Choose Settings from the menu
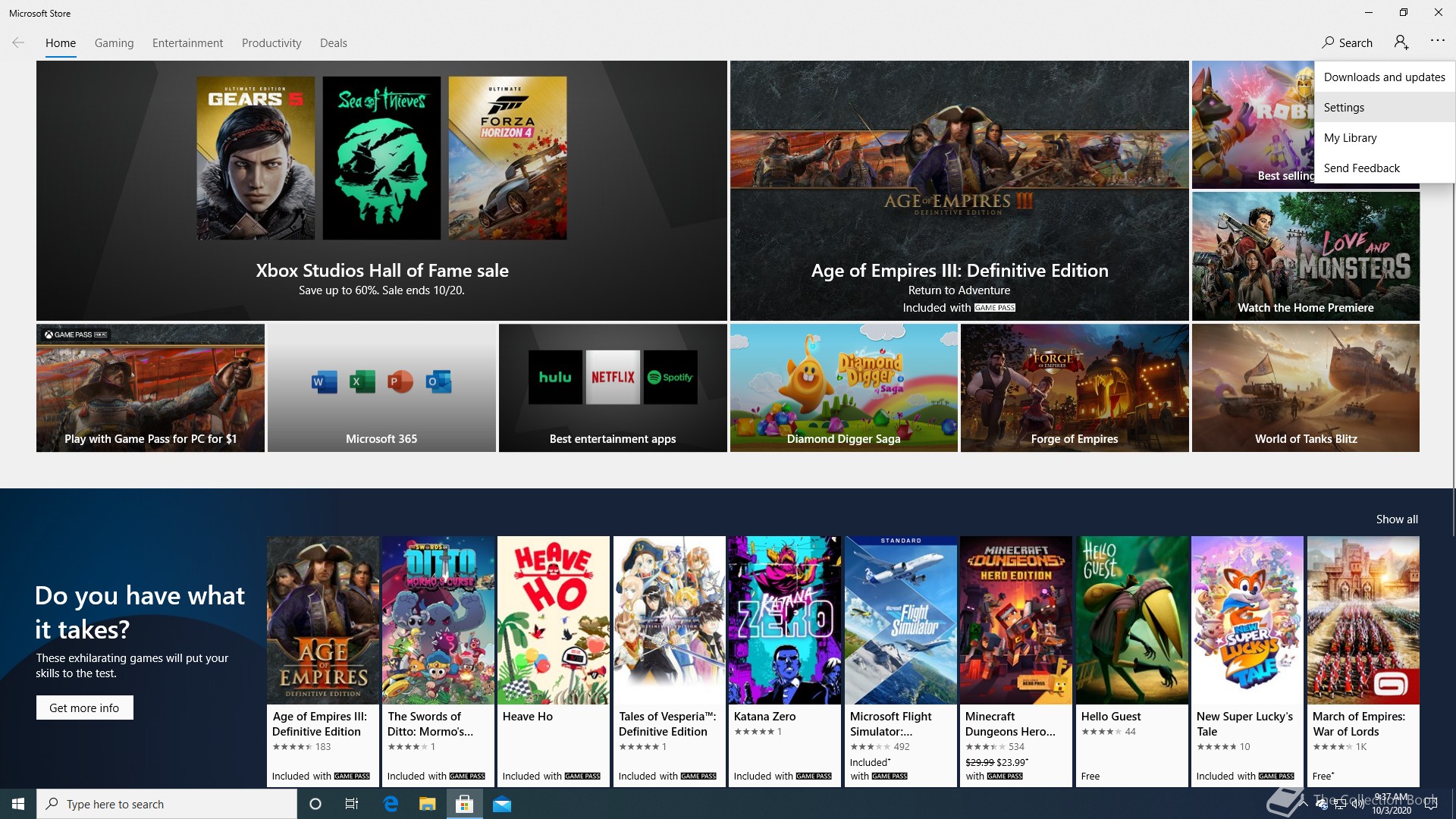This screenshot has height=819, width=1456. 1385,107
